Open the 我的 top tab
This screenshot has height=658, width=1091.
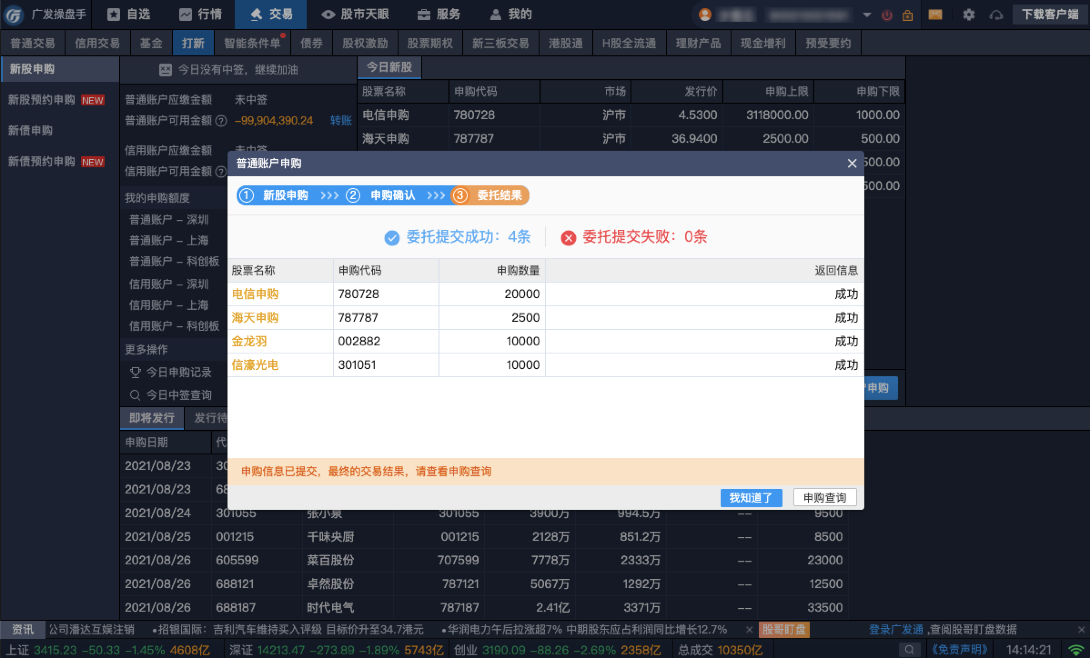coord(511,15)
